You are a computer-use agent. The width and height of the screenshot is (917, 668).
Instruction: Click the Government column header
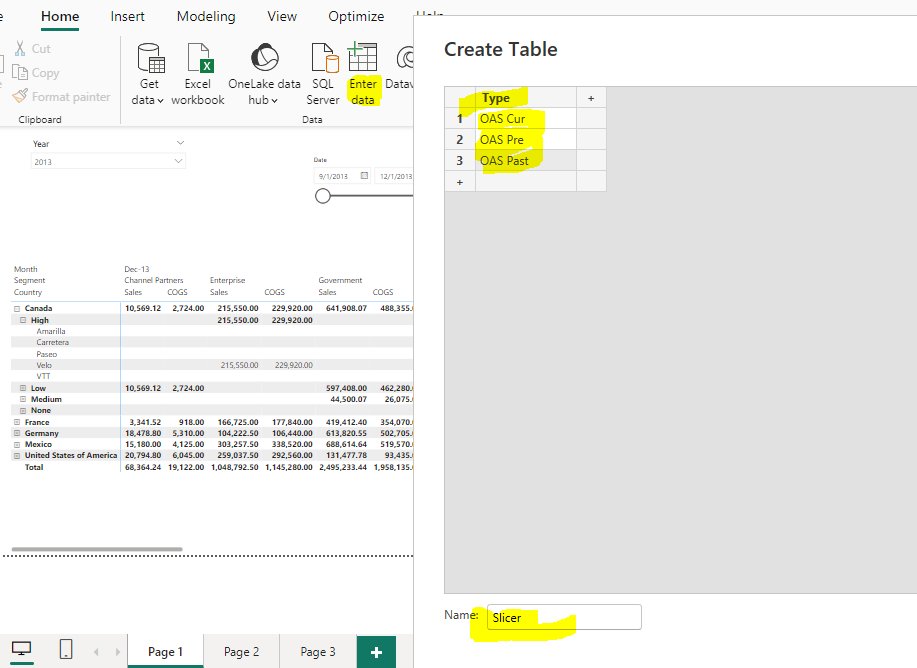(x=340, y=280)
